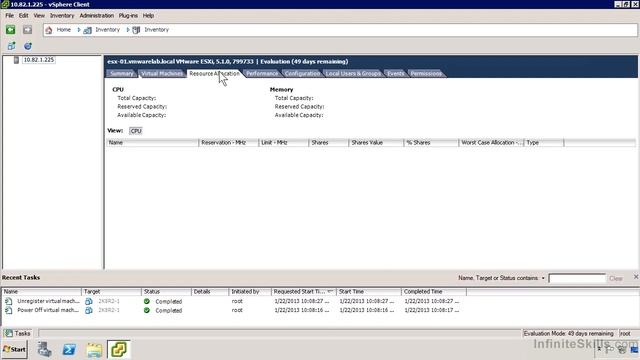Close the Recent Tasks panel
640x360 pixels.
point(636,277)
